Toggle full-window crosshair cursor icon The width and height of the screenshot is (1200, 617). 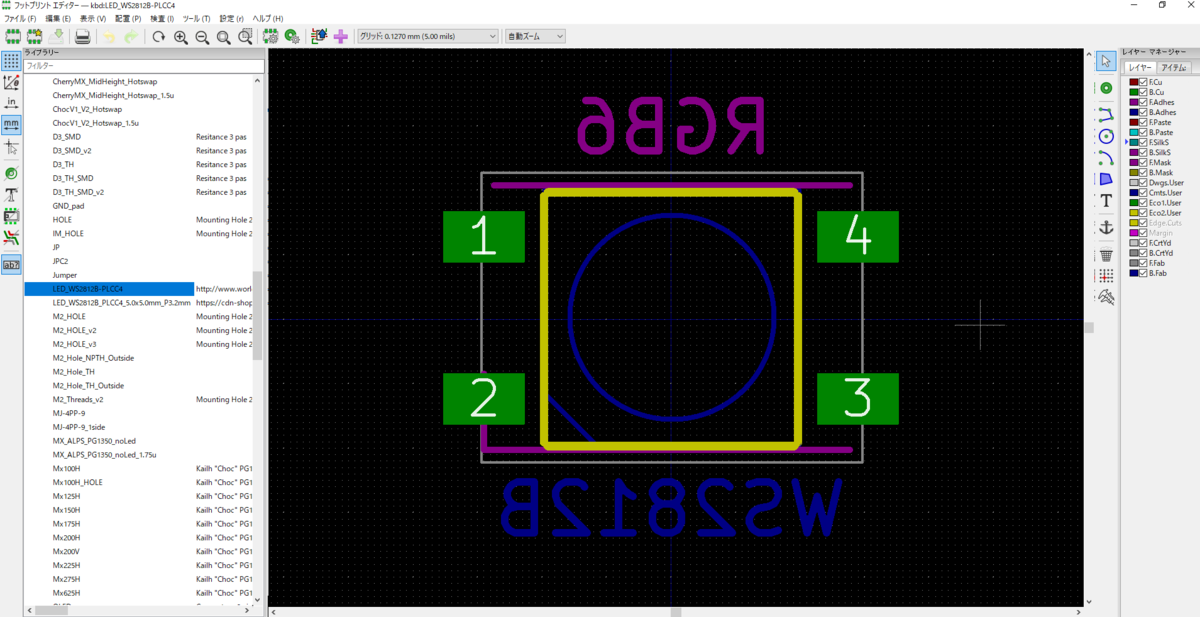11,146
